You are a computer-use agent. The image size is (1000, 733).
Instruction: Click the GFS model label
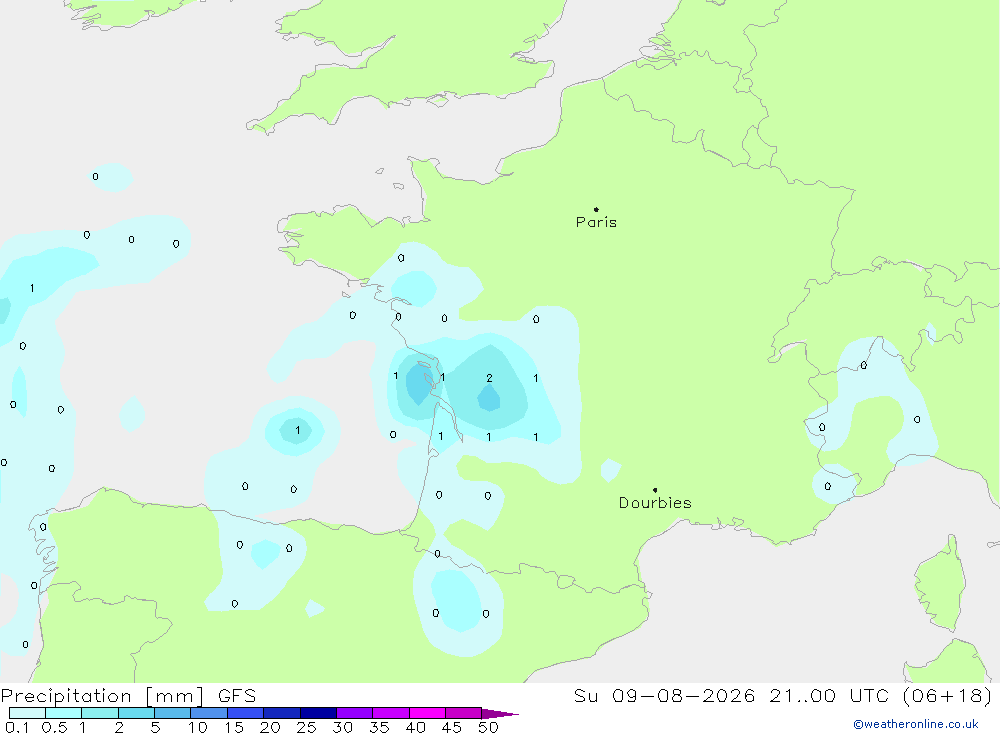click(x=237, y=695)
